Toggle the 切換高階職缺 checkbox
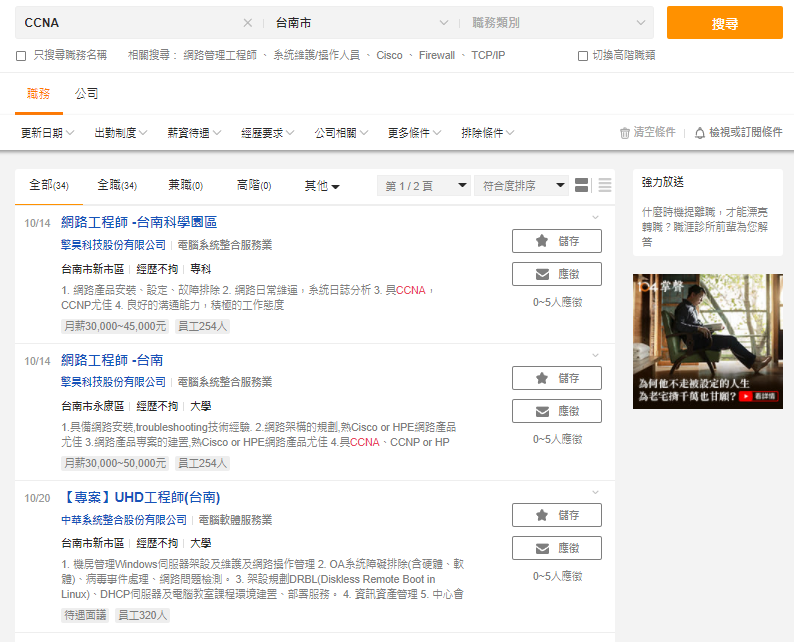This screenshot has height=642, width=794. (583, 56)
